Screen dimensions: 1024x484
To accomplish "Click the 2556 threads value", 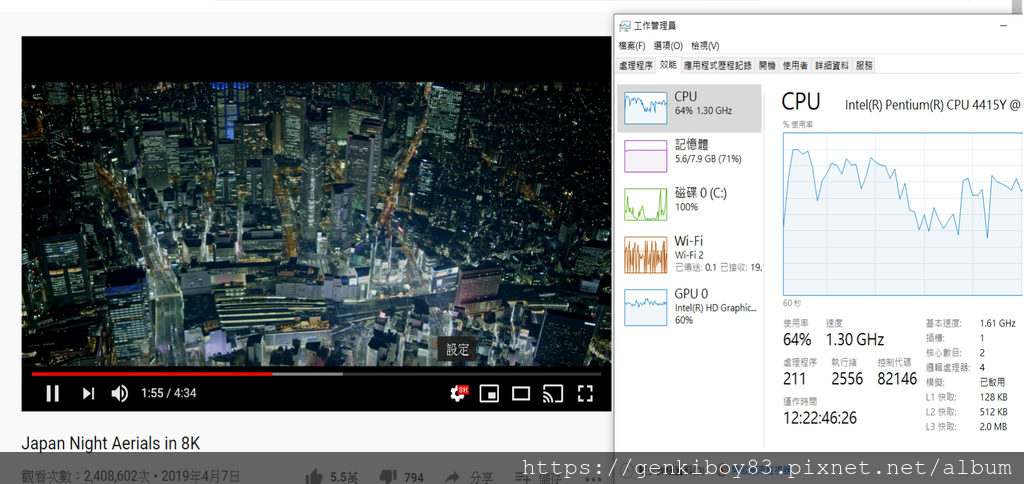I will [847, 379].
